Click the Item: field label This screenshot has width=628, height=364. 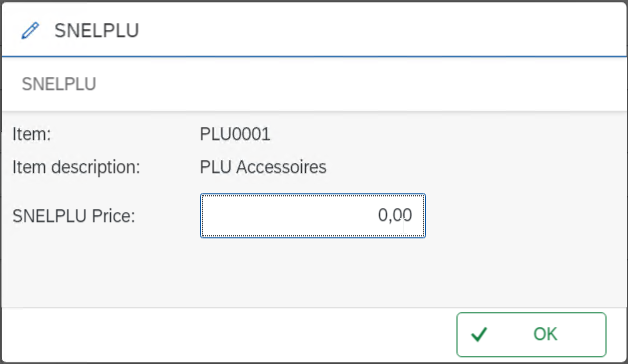point(32,134)
